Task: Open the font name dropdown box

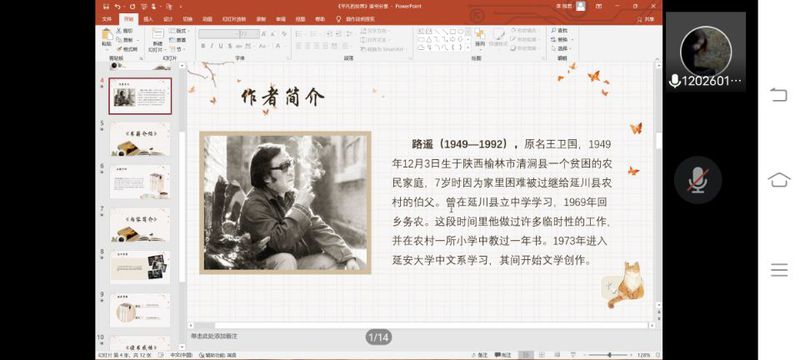Action: point(219,34)
